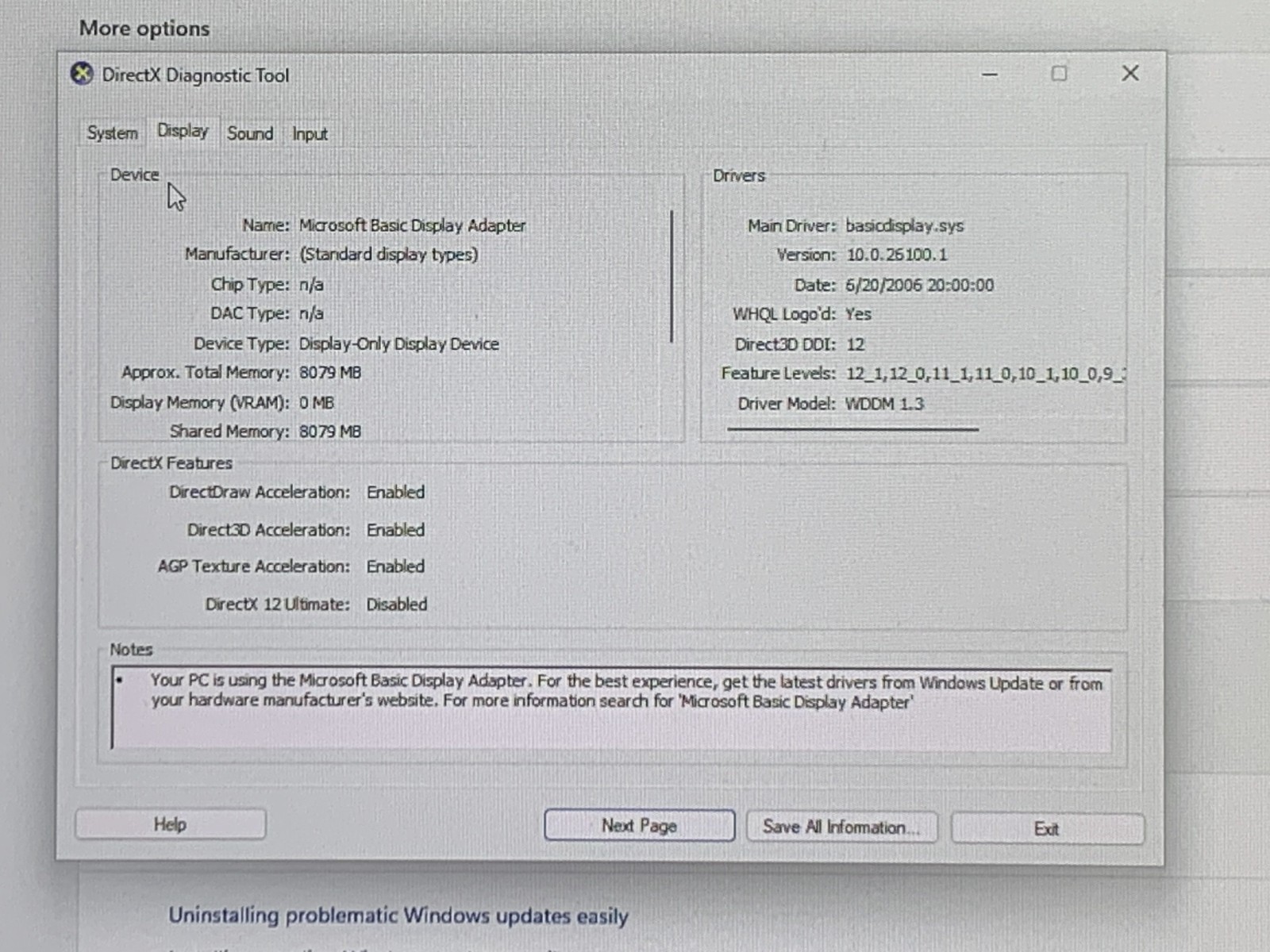Viewport: 1270px width, 952px height.
Task: Click the DirectDraw Acceleration 'Enabled' status
Action: coord(395,493)
